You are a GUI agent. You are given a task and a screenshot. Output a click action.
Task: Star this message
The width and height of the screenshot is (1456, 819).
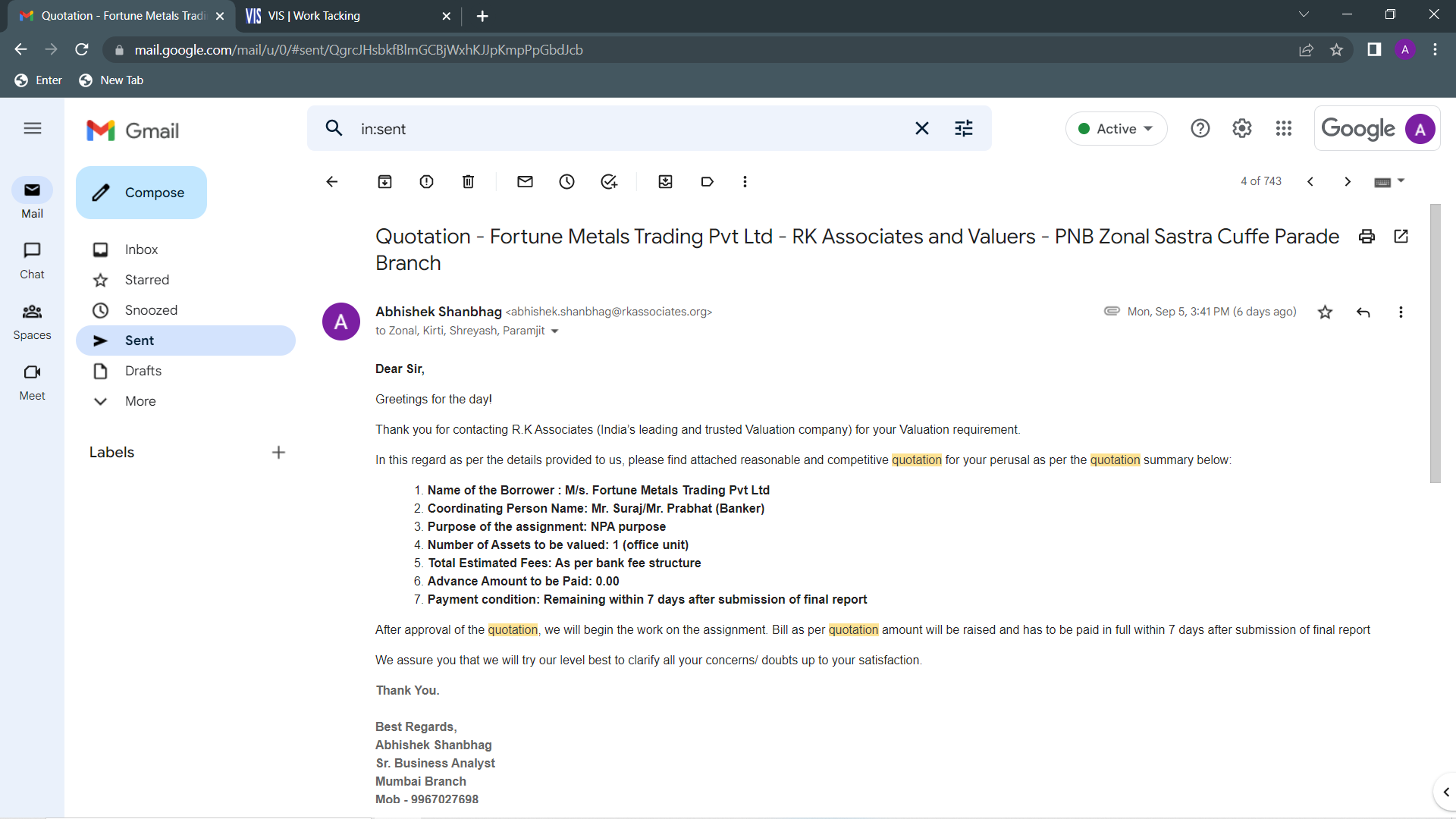point(1326,312)
